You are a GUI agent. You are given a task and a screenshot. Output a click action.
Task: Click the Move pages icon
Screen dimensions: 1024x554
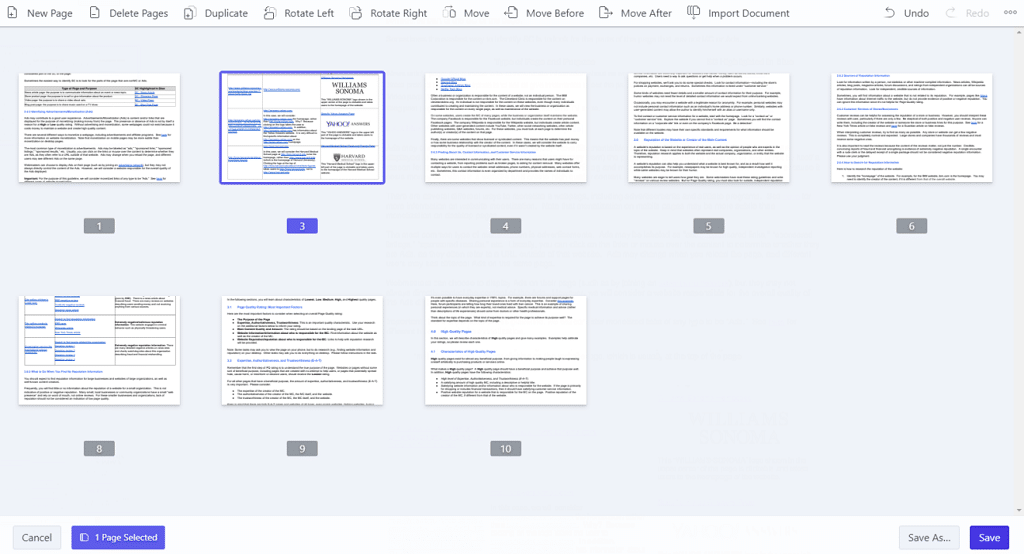click(450, 12)
